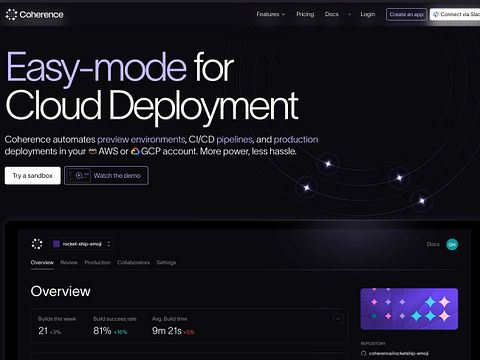The image size is (480, 360).
Task: Go to the Pricing page
Action: point(305,14)
